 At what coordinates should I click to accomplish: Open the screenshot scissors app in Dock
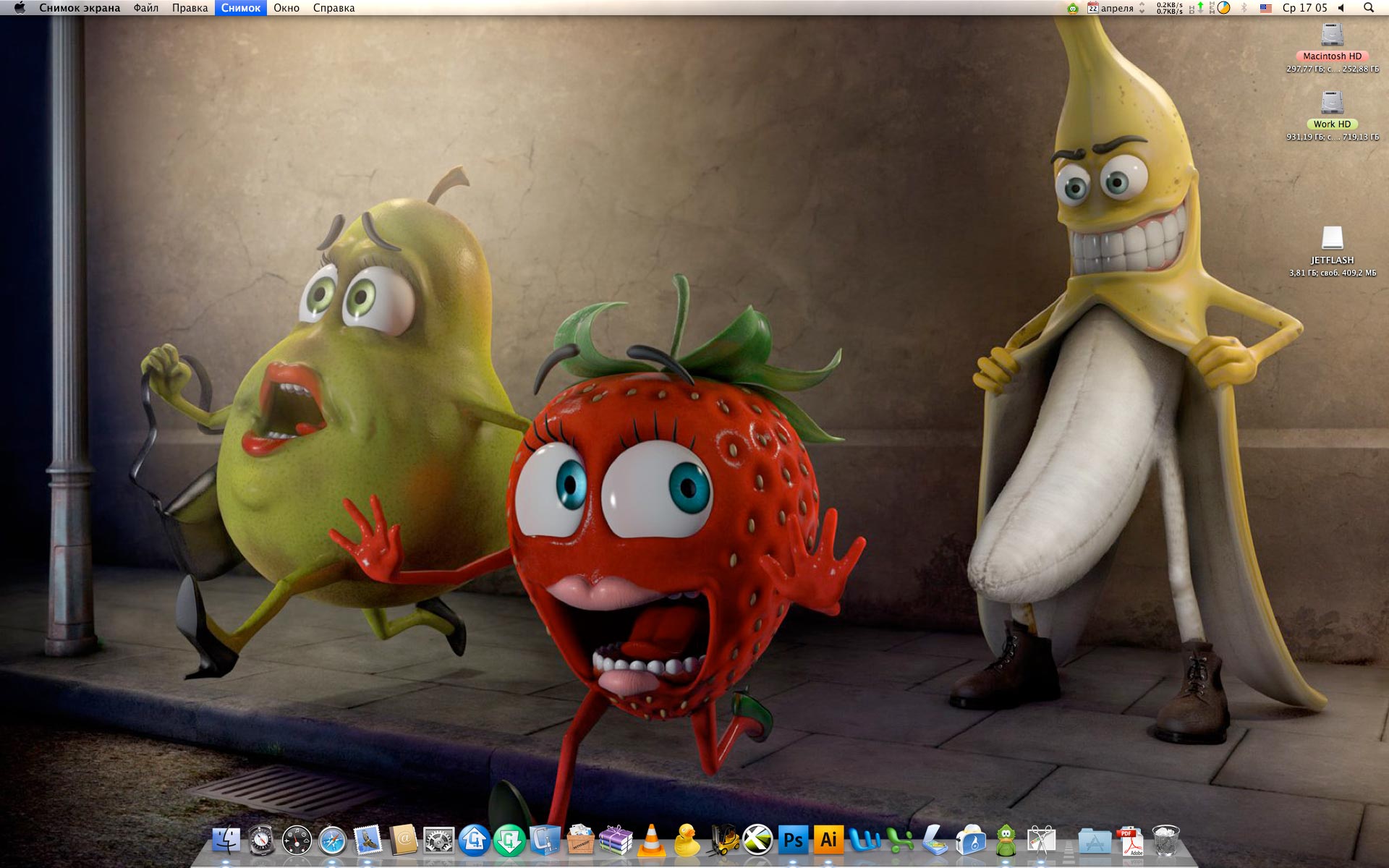click(x=1042, y=841)
